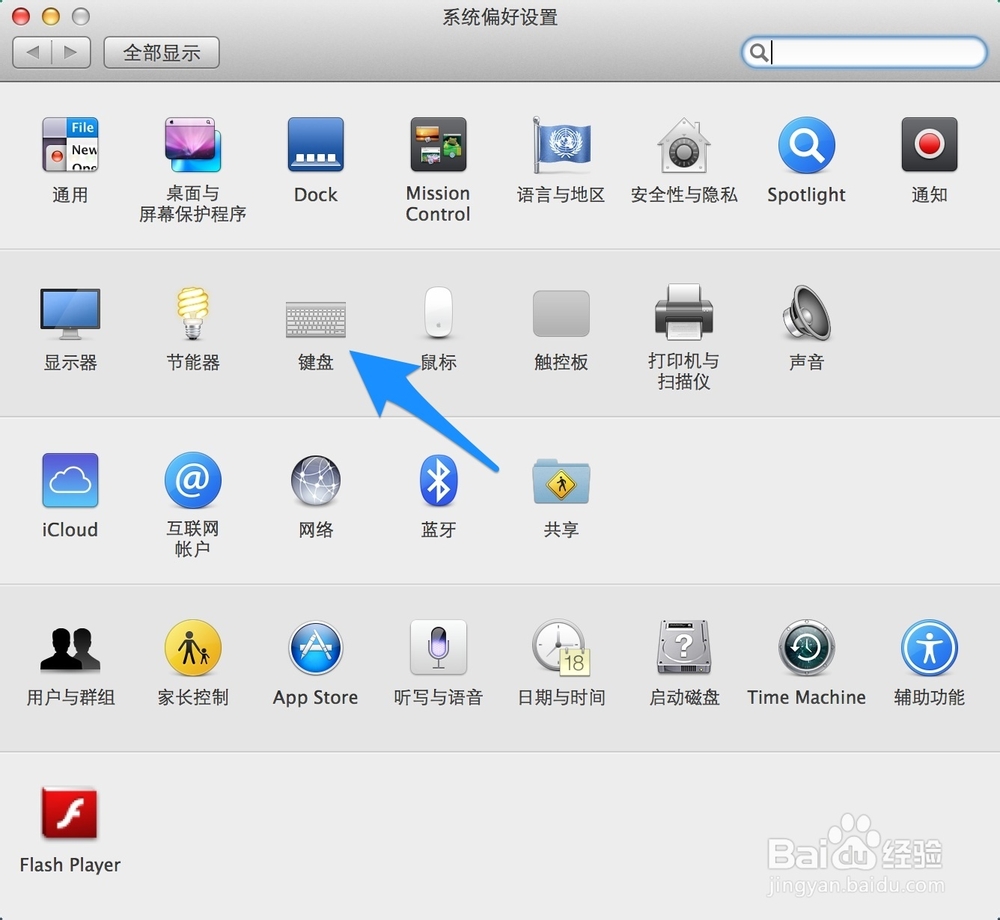Viewport: 1000px width, 920px height.
Task: Open 安全性与隐私 preferences
Action: tap(684, 145)
